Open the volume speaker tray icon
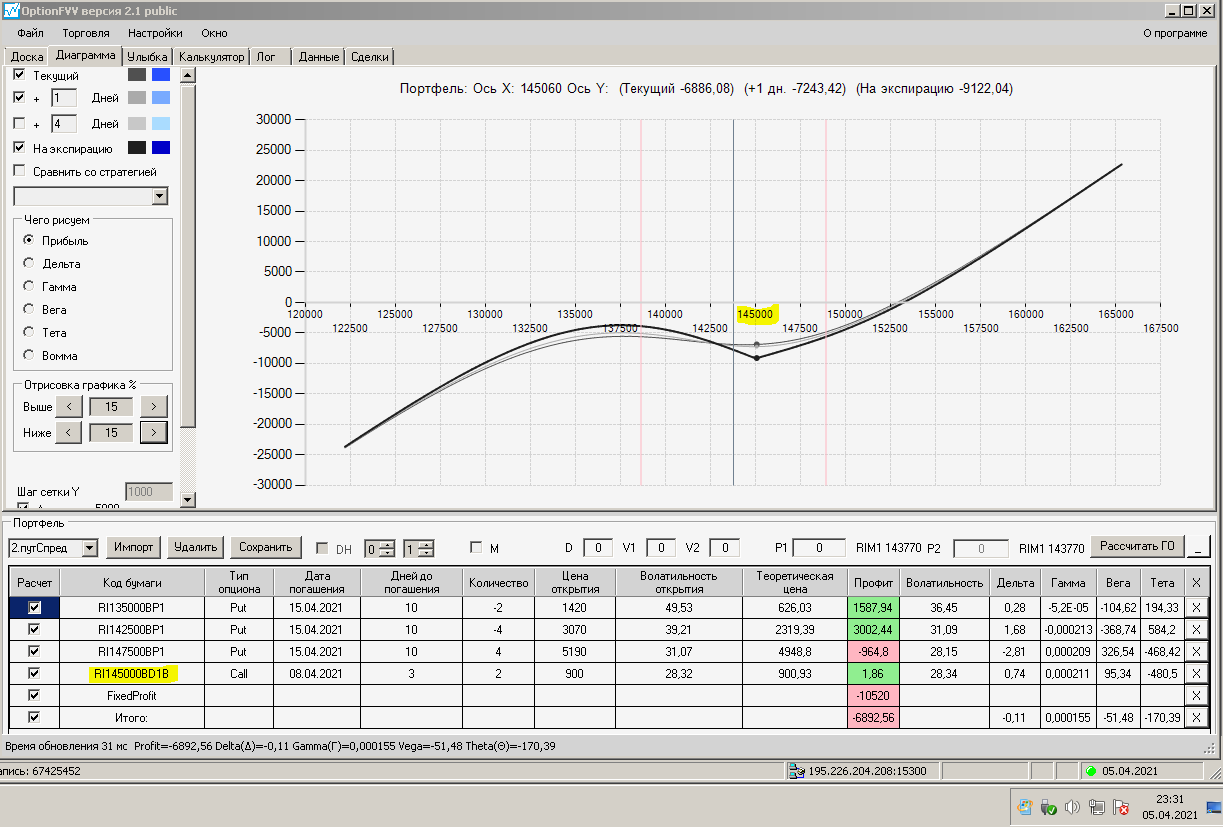 click(x=1073, y=807)
